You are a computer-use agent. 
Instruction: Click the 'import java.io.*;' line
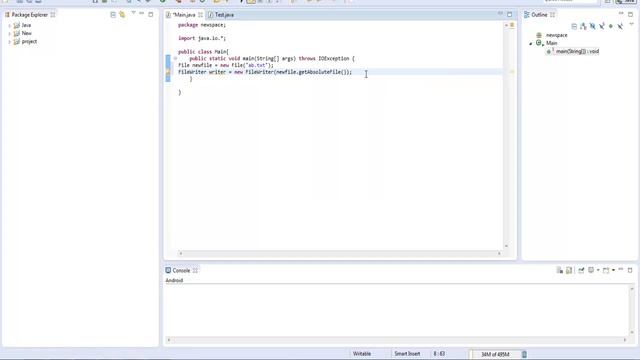(x=202, y=38)
